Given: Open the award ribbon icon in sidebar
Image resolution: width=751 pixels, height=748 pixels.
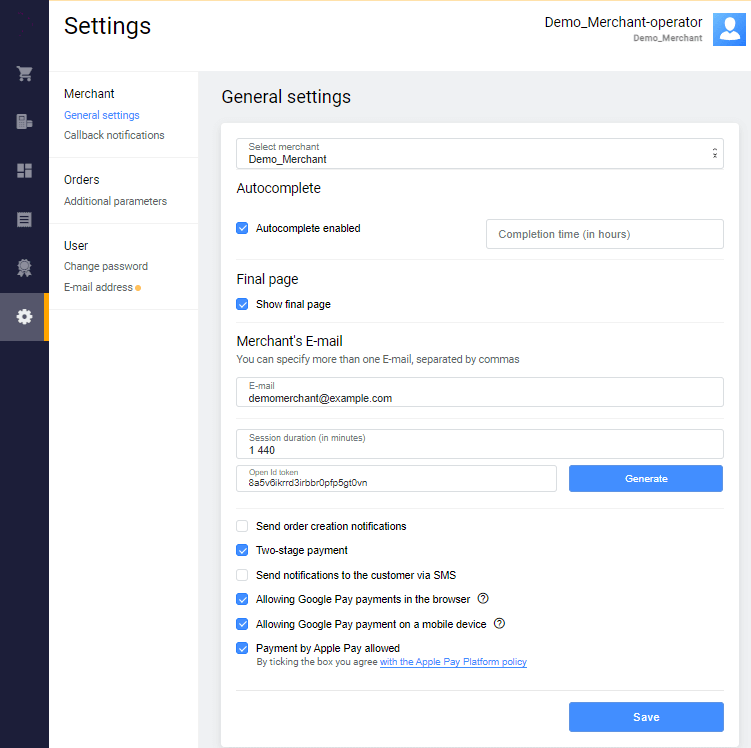Looking at the screenshot, I should coord(24,267).
